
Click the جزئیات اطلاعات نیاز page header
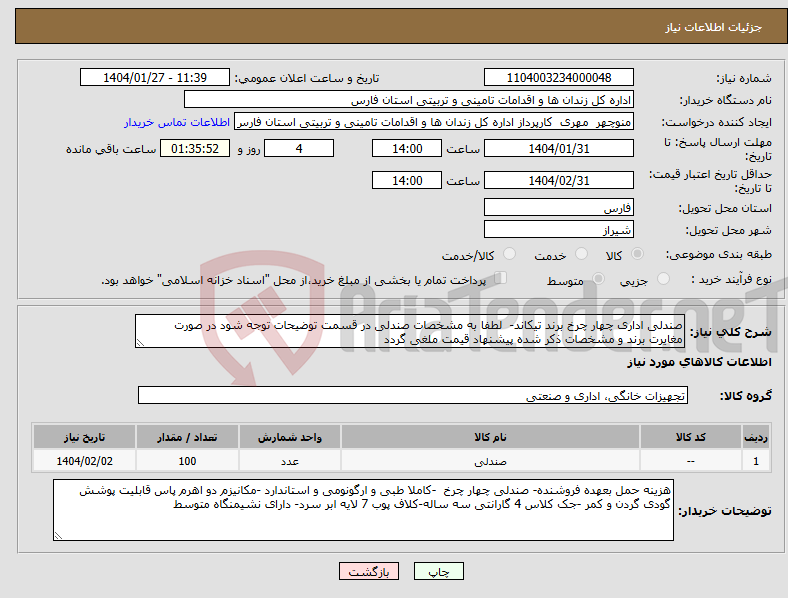coord(713,27)
